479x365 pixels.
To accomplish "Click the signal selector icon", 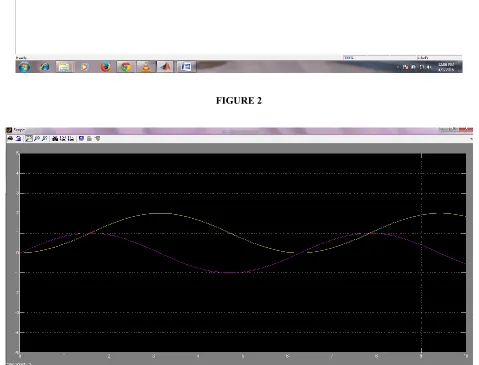I will [x=97, y=139].
